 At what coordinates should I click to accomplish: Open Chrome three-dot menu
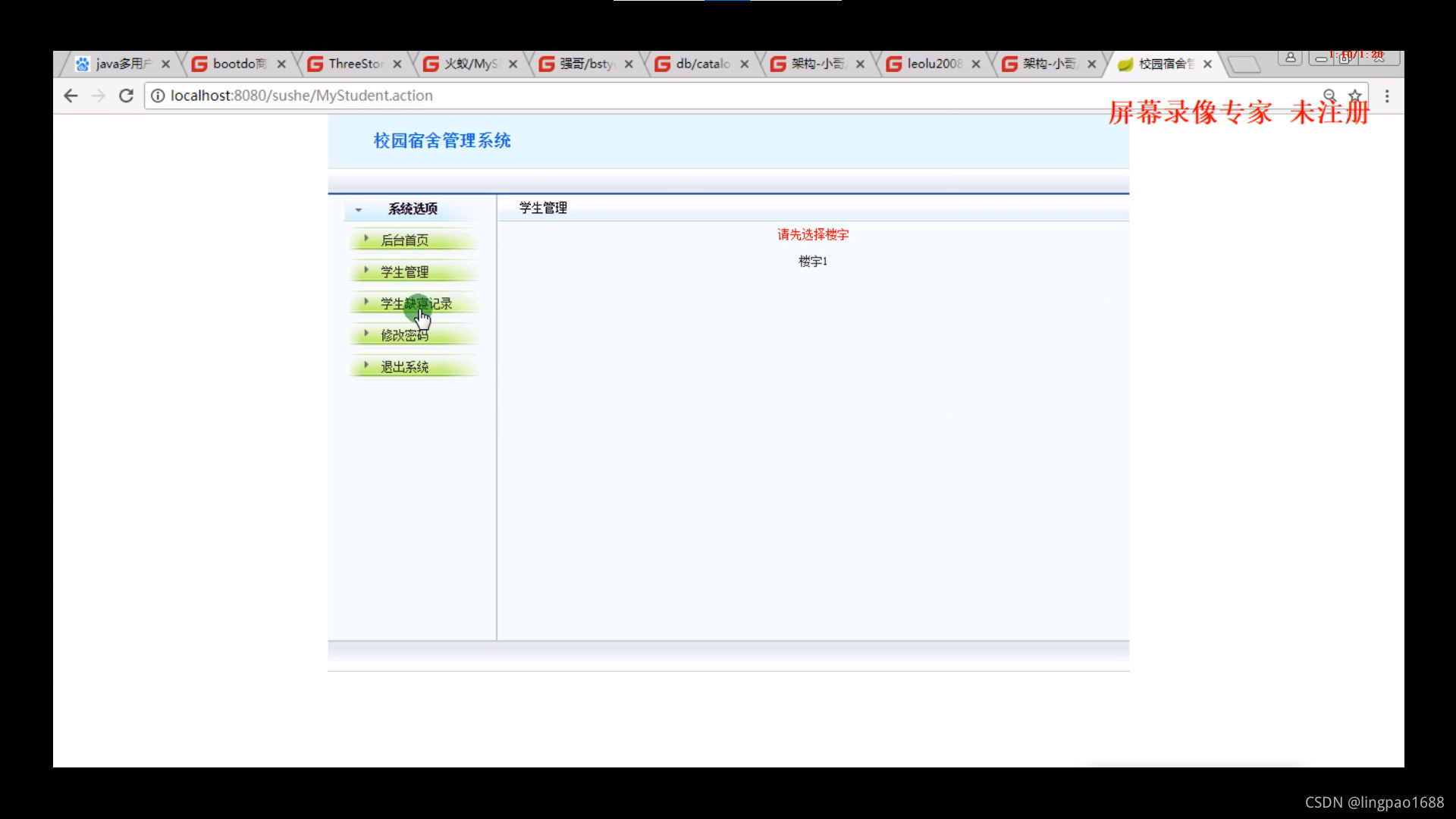[1387, 96]
